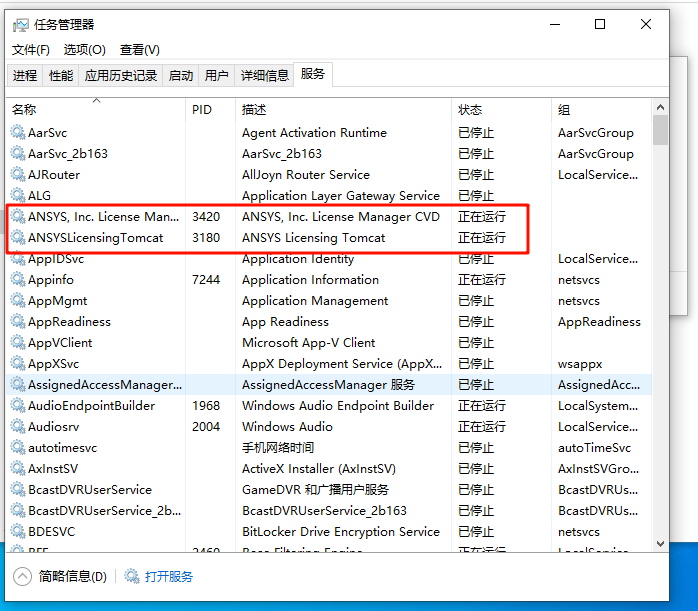Screen dimensions: 698x611
Task: Switch to the 性能 tab
Action: tap(61, 76)
